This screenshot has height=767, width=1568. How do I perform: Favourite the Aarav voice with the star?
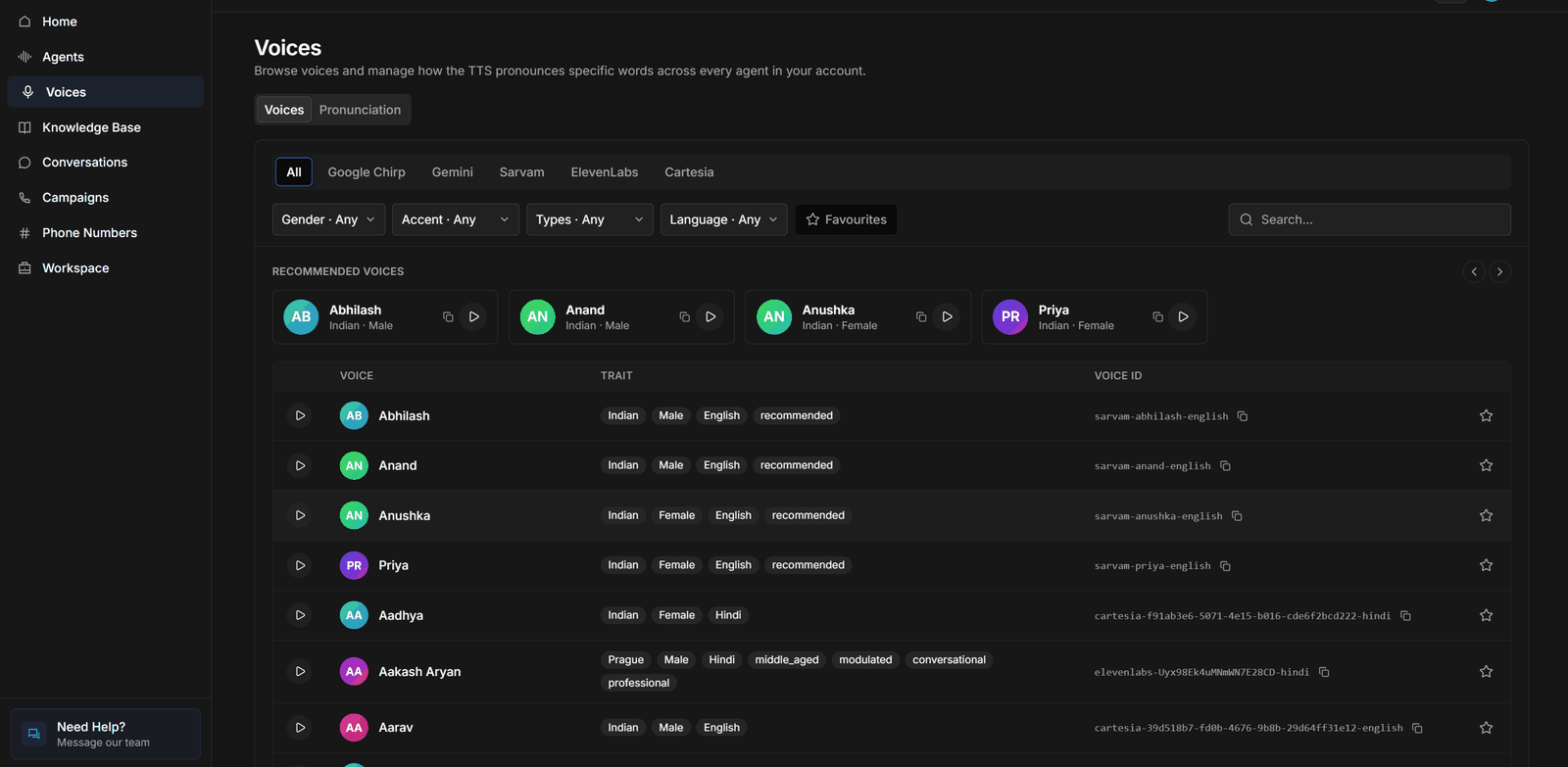pos(1487,728)
